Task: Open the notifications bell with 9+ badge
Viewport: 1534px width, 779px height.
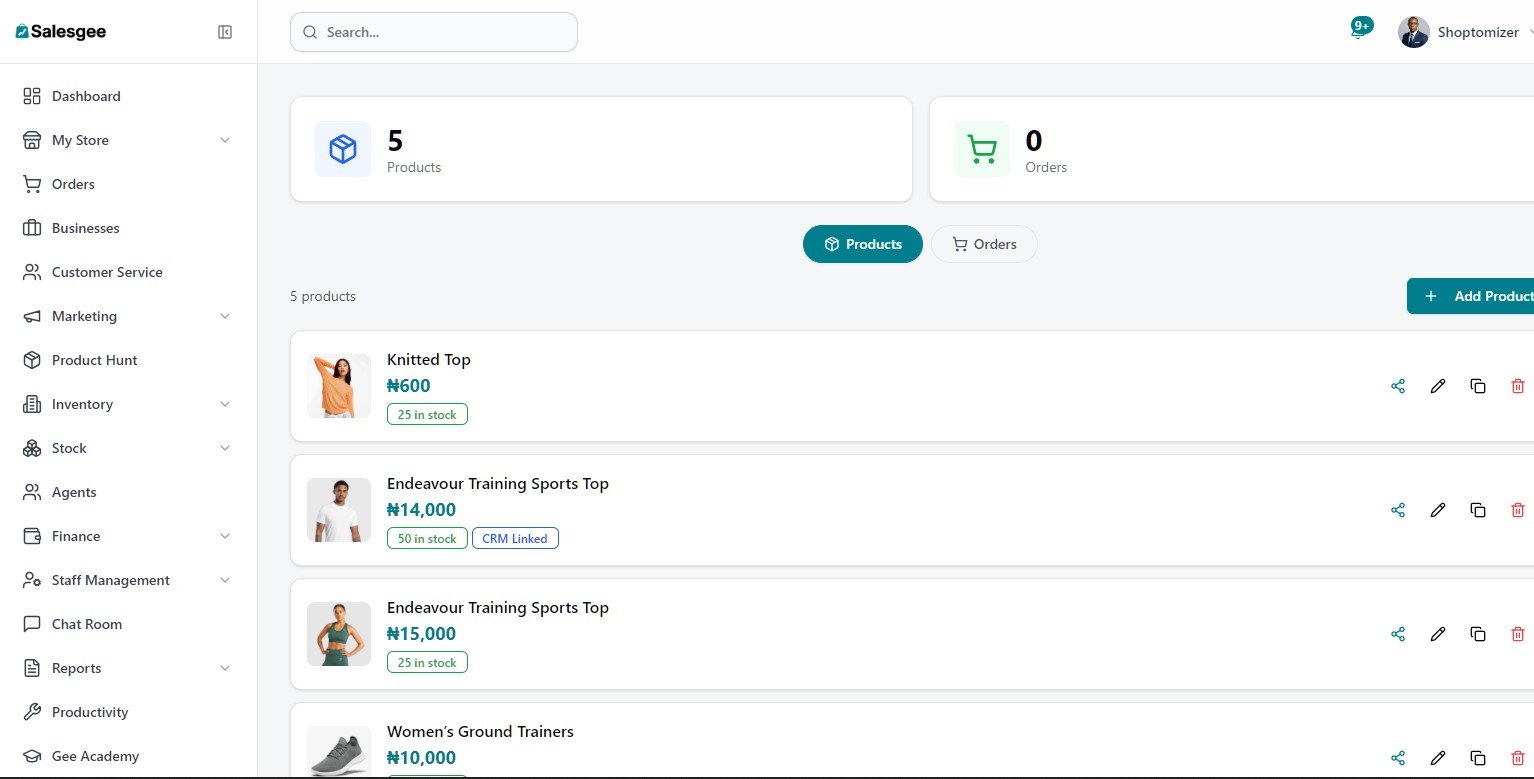Action: (x=1357, y=32)
